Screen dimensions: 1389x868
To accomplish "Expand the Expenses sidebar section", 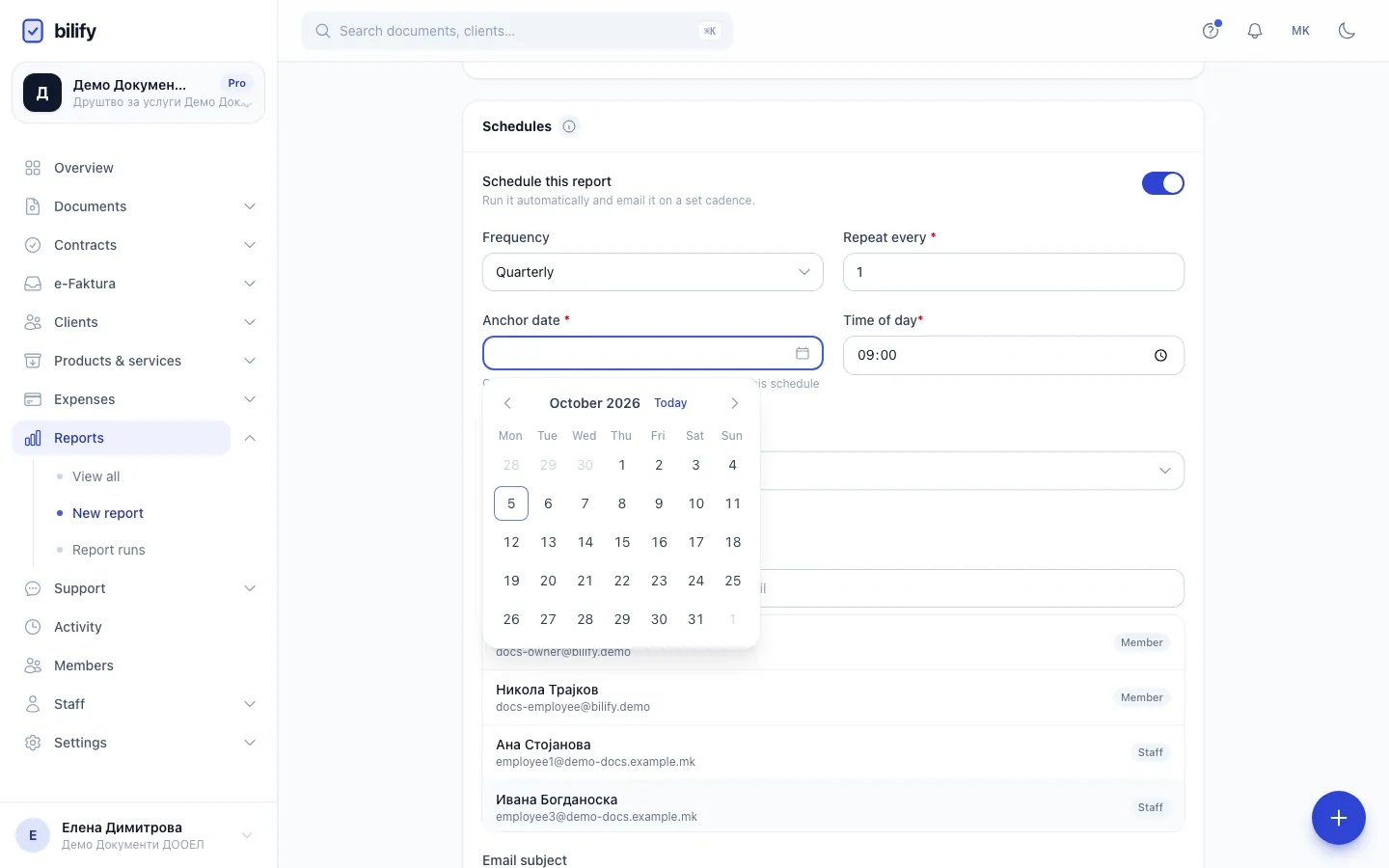I will (250, 399).
